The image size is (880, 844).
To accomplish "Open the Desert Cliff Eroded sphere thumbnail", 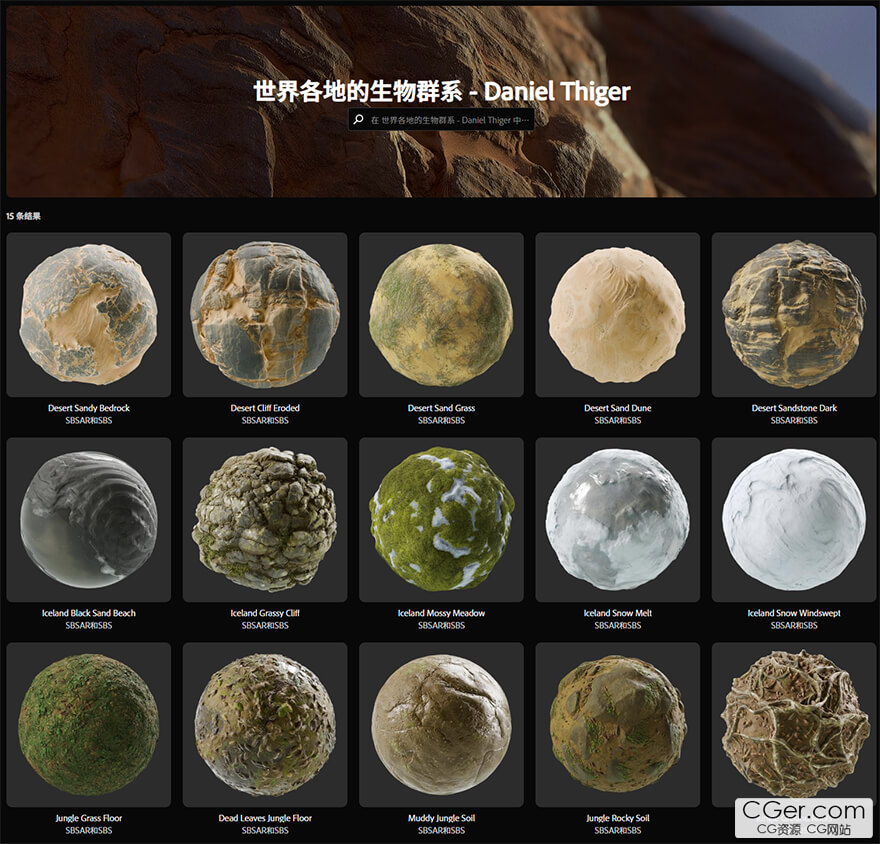I will coord(265,315).
